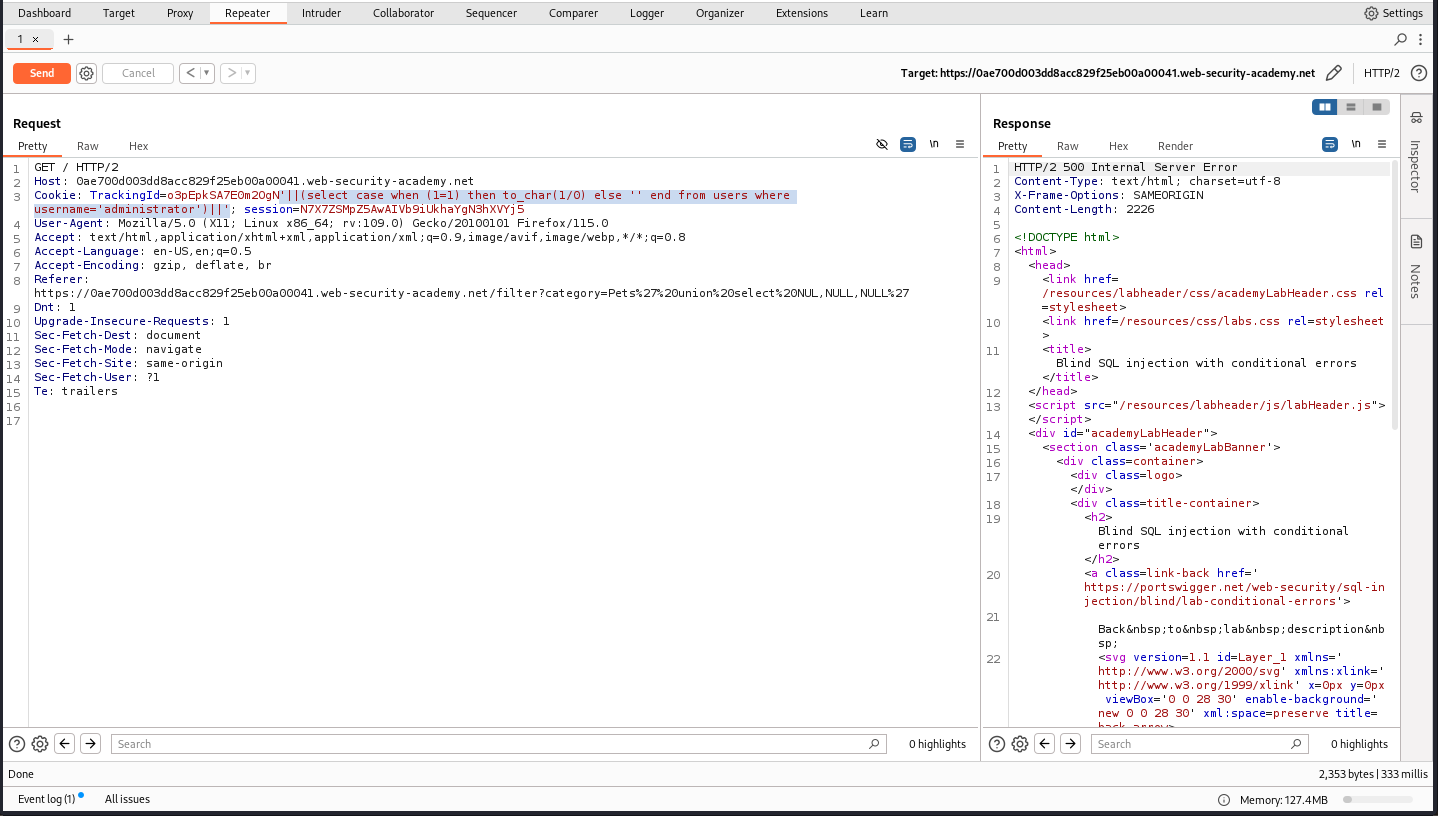Toggle response message wrapping icon
Image resolution: width=1438 pixels, height=816 pixels.
1330,144
